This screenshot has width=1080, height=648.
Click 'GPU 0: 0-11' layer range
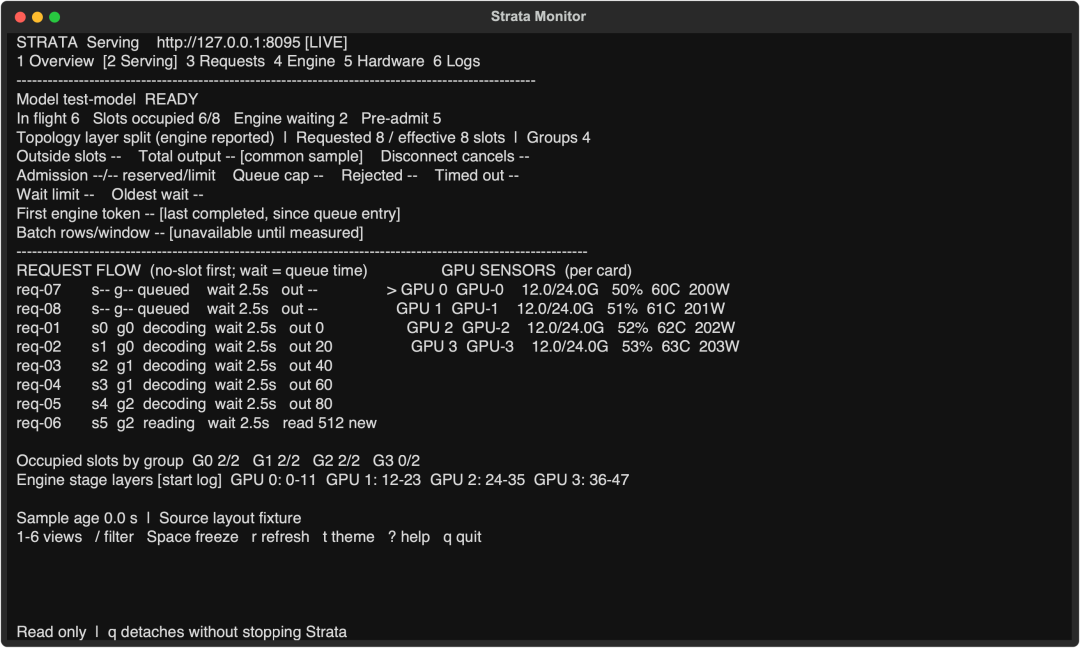[x=273, y=480]
